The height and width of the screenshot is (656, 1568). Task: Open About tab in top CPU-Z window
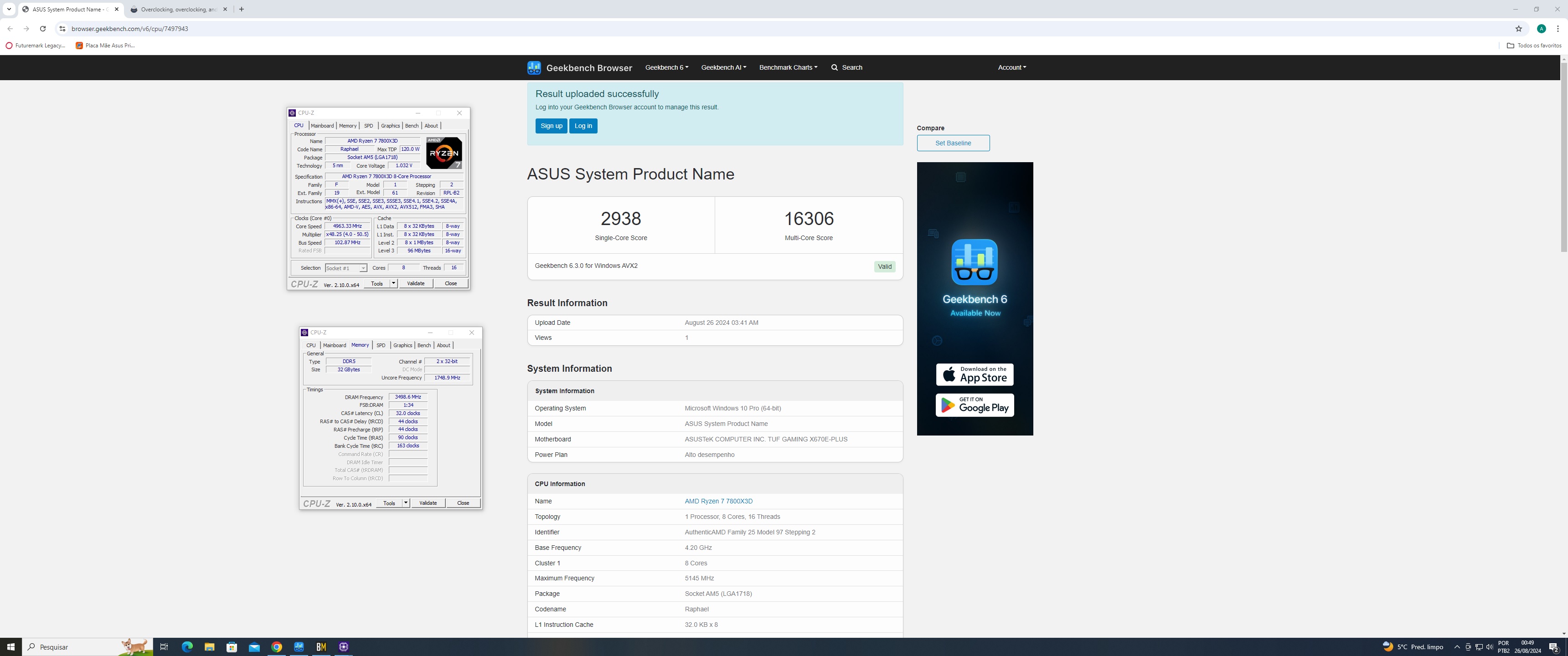click(x=431, y=126)
